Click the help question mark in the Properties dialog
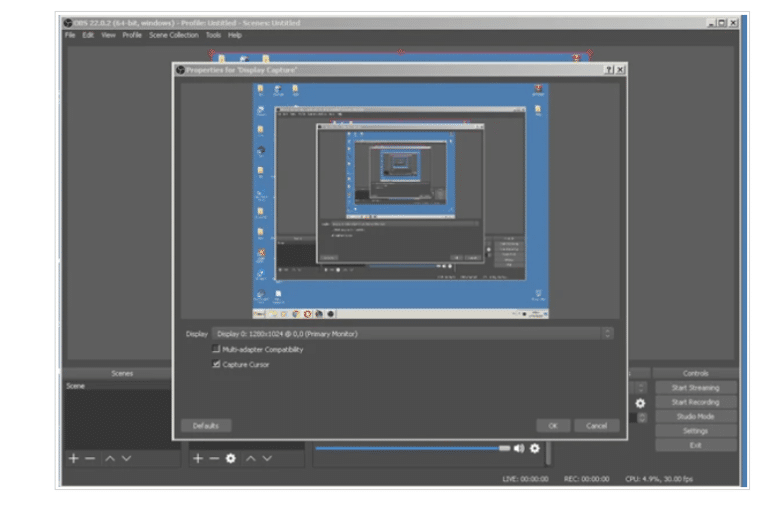The width and height of the screenshot is (768, 505). [x=609, y=70]
